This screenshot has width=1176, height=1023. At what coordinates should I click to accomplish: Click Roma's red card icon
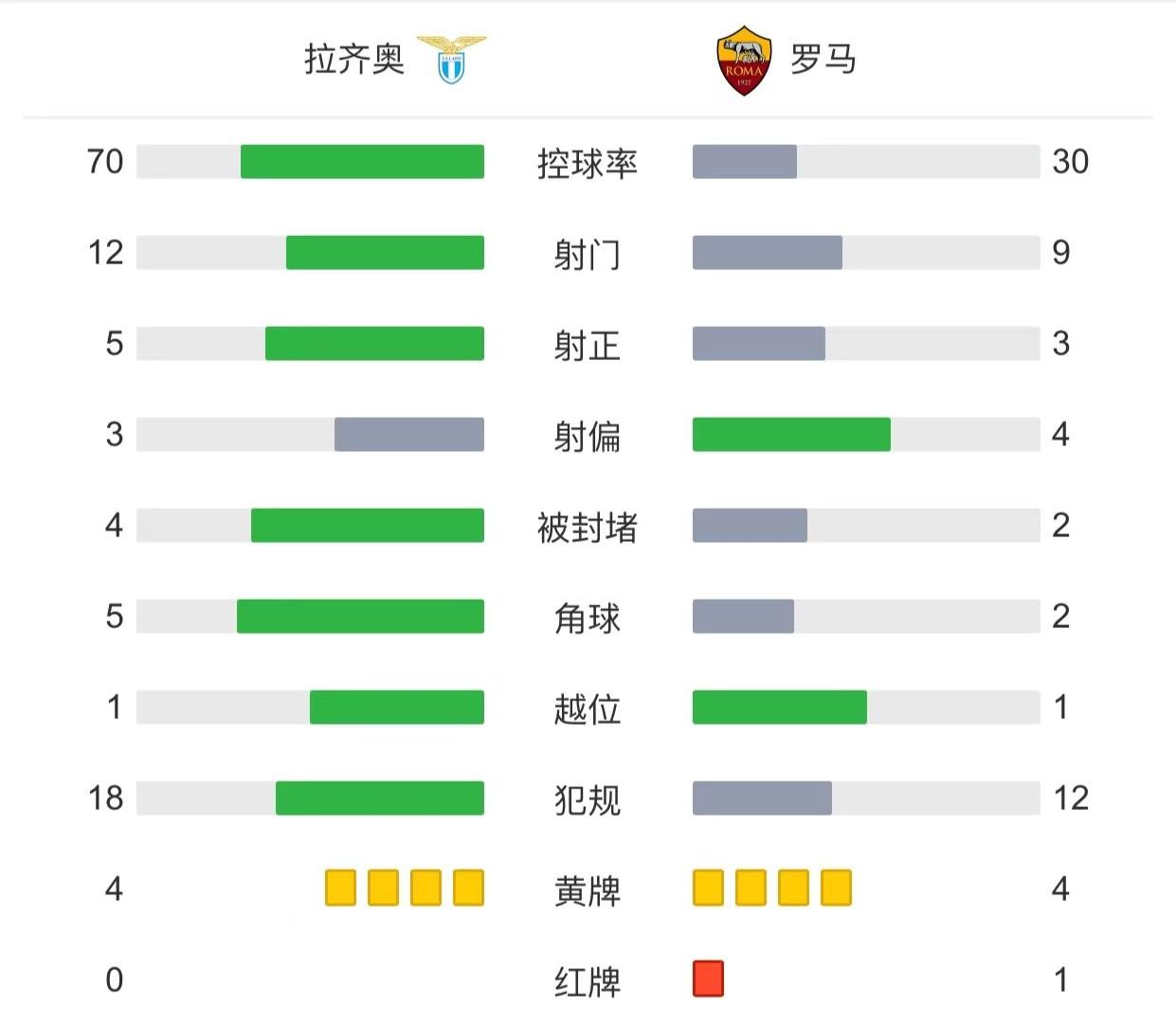point(708,978)
